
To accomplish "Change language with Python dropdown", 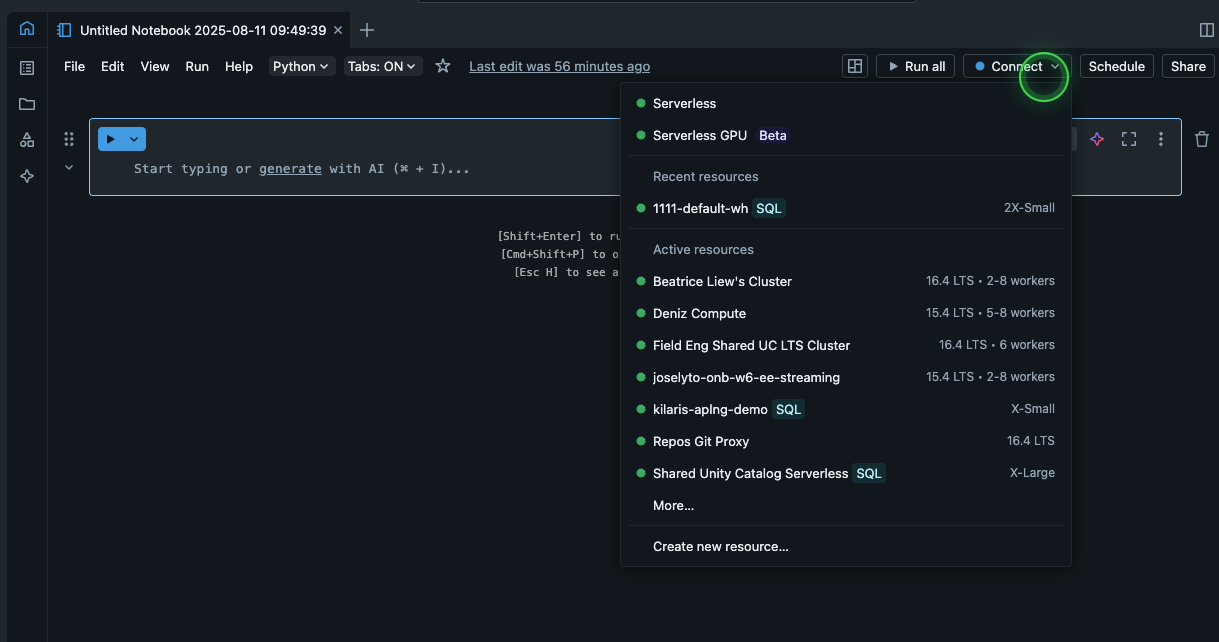I will pyautogui.click(x=301, y=66).
